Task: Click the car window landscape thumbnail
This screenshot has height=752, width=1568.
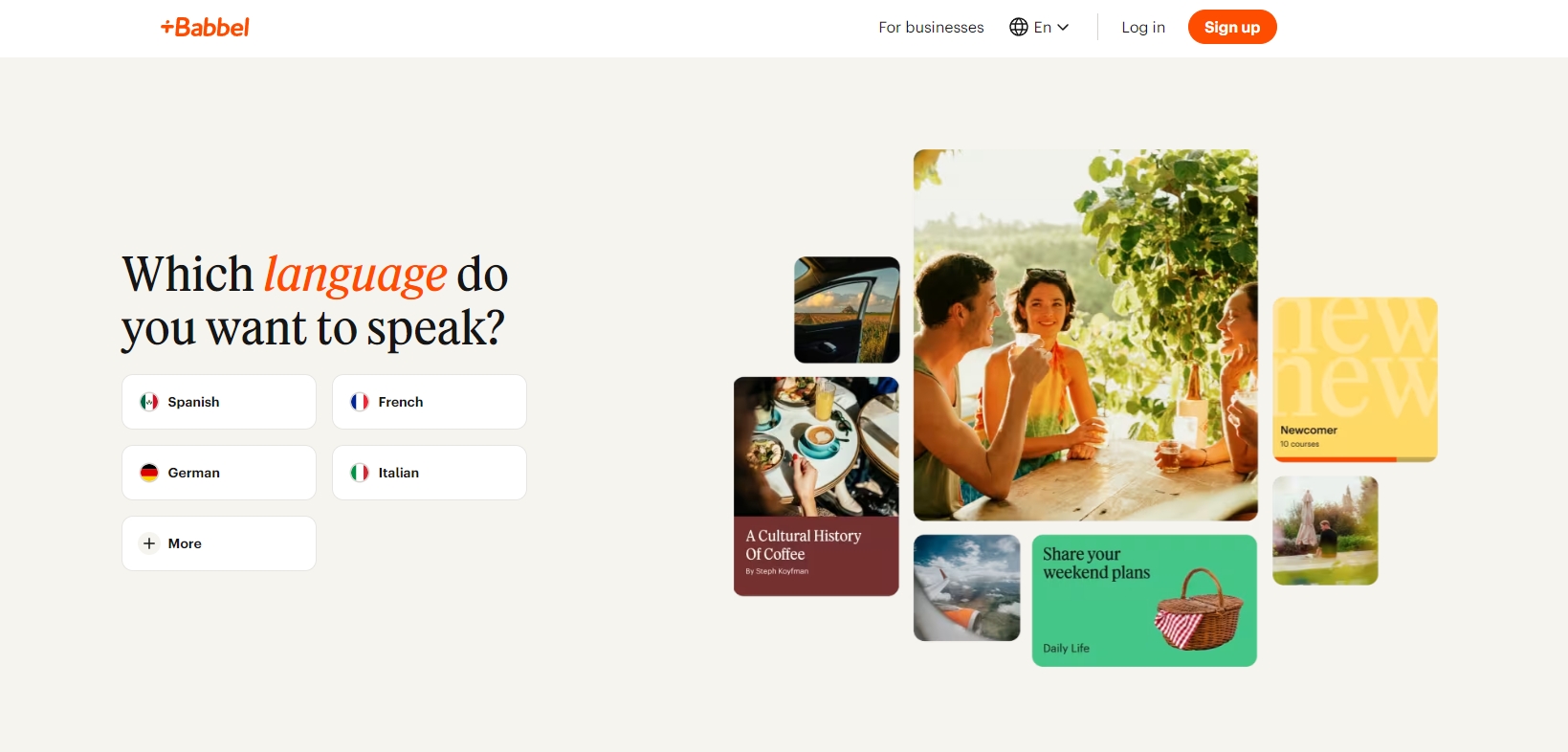Action: (x=847, y=310)
